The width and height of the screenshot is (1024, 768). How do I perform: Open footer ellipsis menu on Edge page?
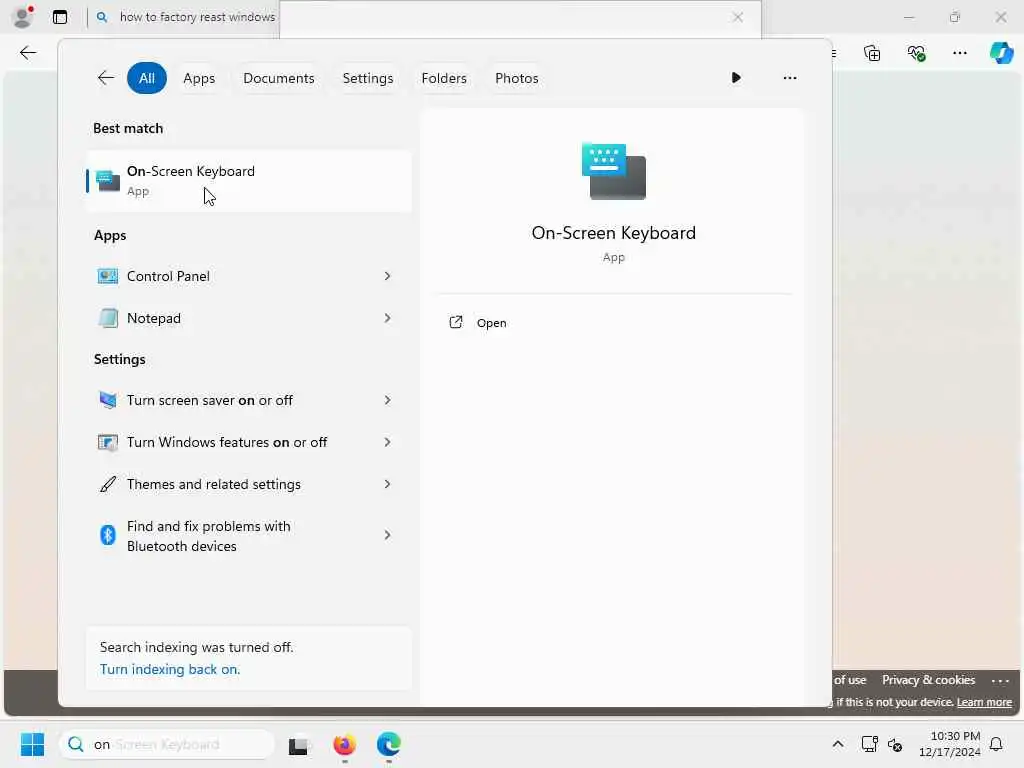pyautogui.click(x=1000, y=680)
